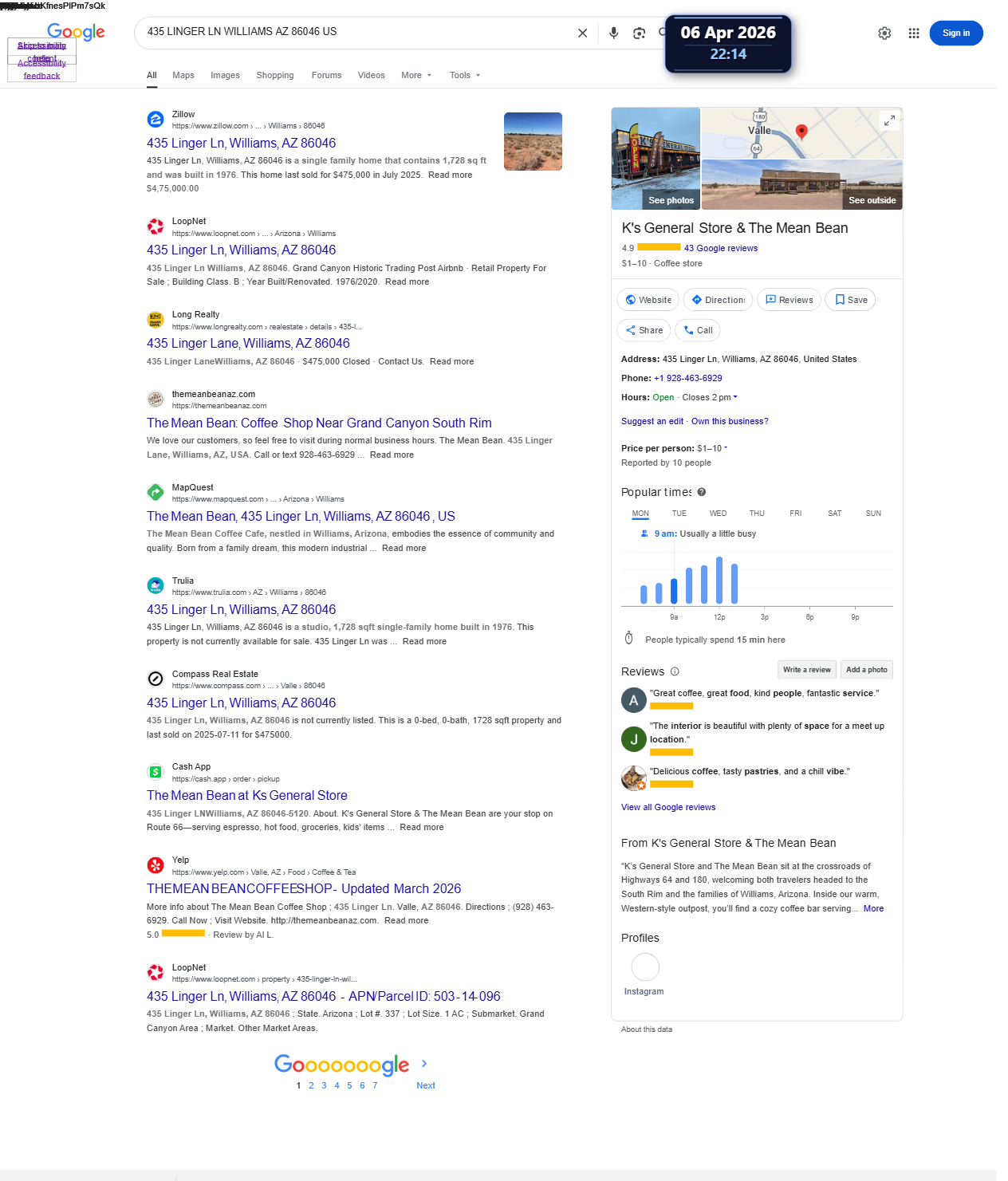Save the place with Save button
Screen dimensions: 1008x1181
(850, 300)
